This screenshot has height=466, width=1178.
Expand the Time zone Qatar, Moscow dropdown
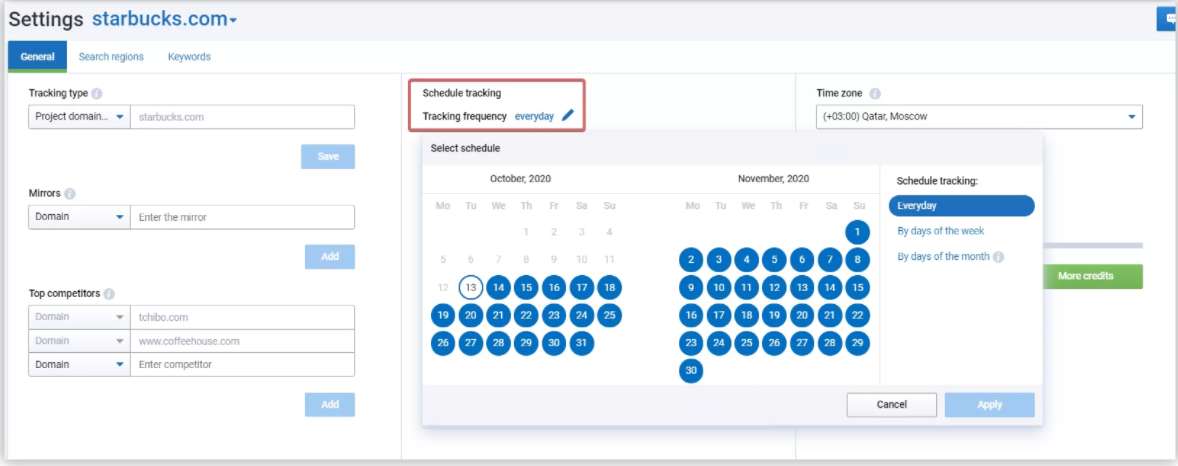(x=980, y=117)
